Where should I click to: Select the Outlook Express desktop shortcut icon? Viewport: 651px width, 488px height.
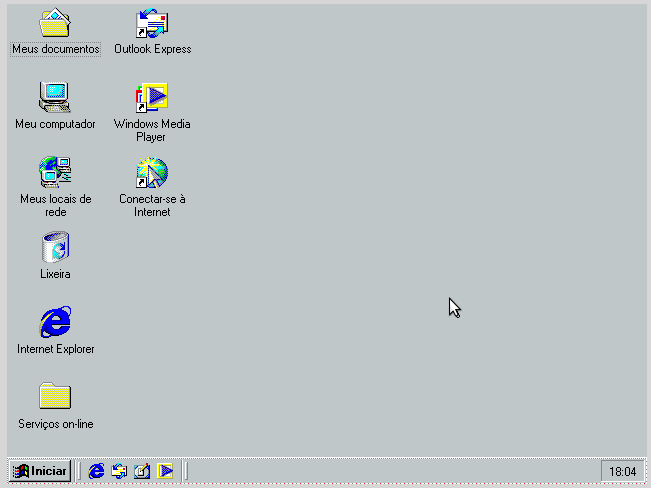point(152,23)
